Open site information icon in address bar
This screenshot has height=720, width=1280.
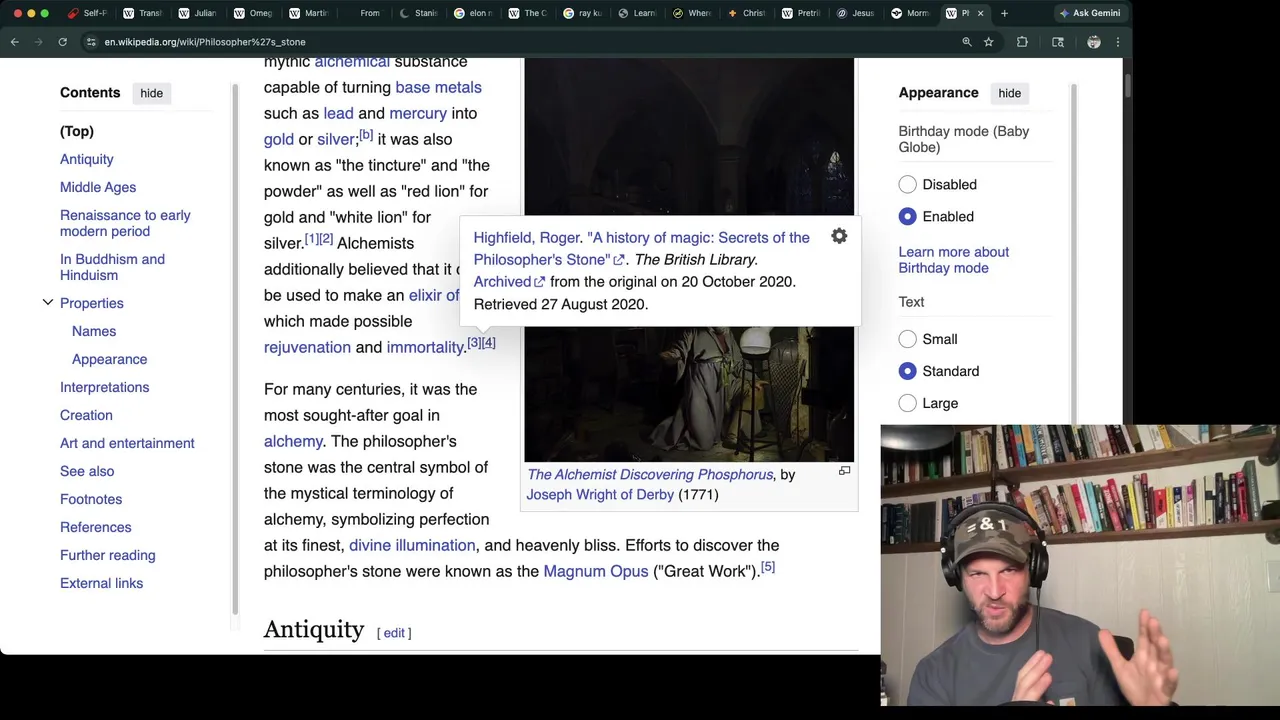click(91, 42)
